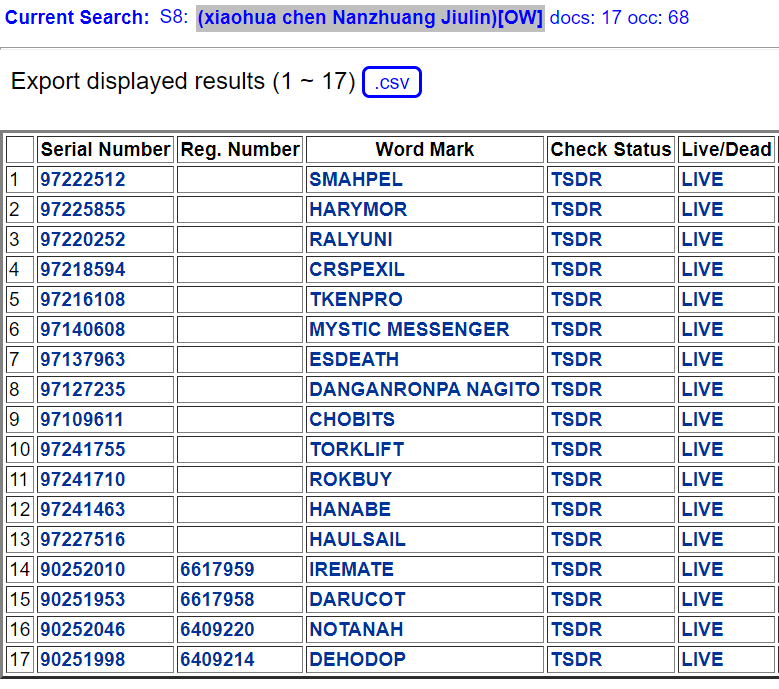This screenshot has width=779, height=689.
Task: Open the HANABE word mark
Action: (350, 509)
